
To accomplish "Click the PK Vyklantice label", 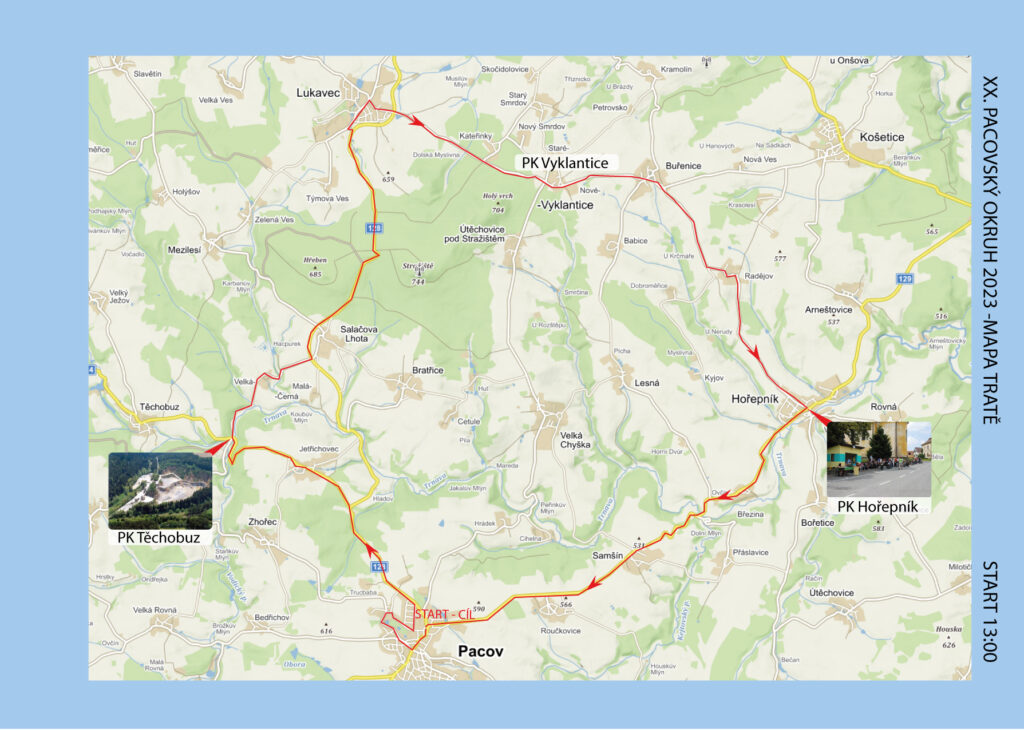I will pyautogui.click(x=565, y=163).
